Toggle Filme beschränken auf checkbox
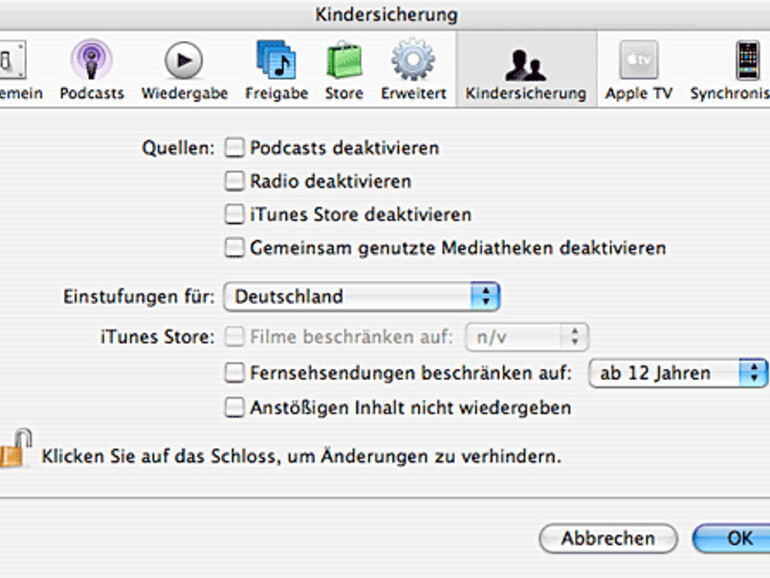 pos(234,337)
